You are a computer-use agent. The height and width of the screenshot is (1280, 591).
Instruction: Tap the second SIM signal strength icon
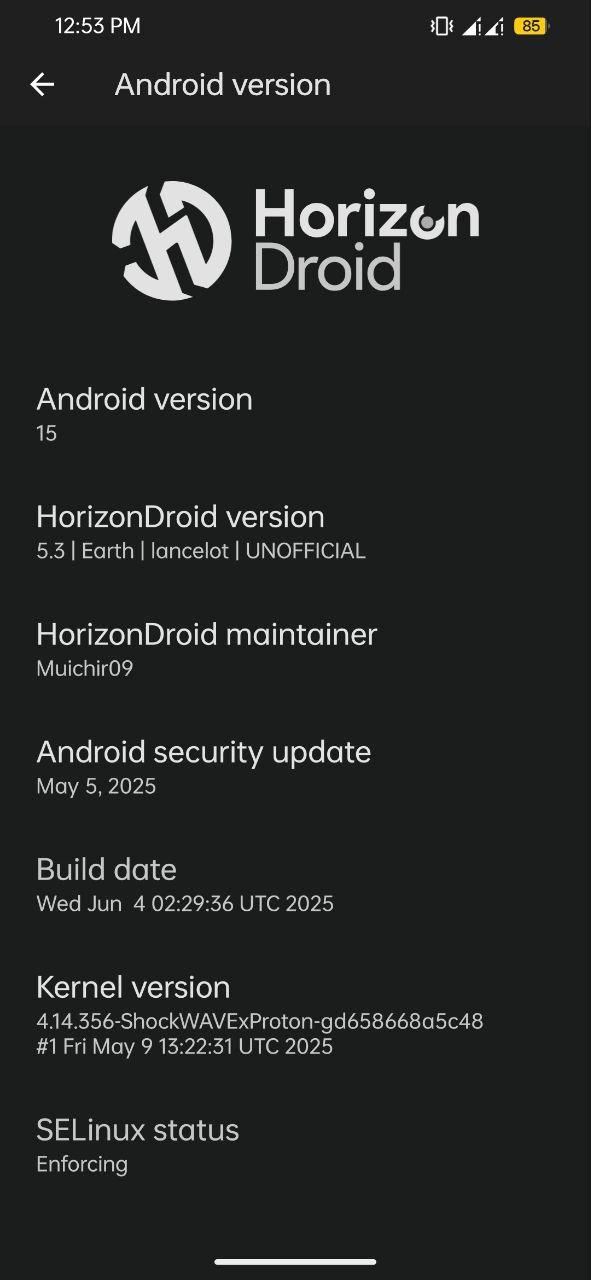tap(494, 27)
